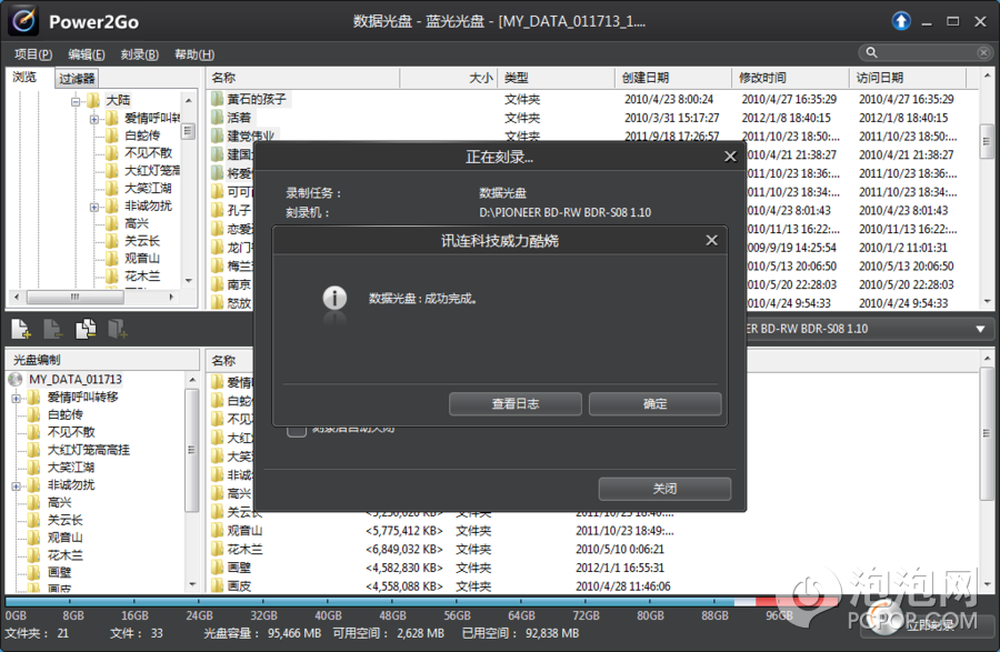Click the search input field

click(928, 52)
